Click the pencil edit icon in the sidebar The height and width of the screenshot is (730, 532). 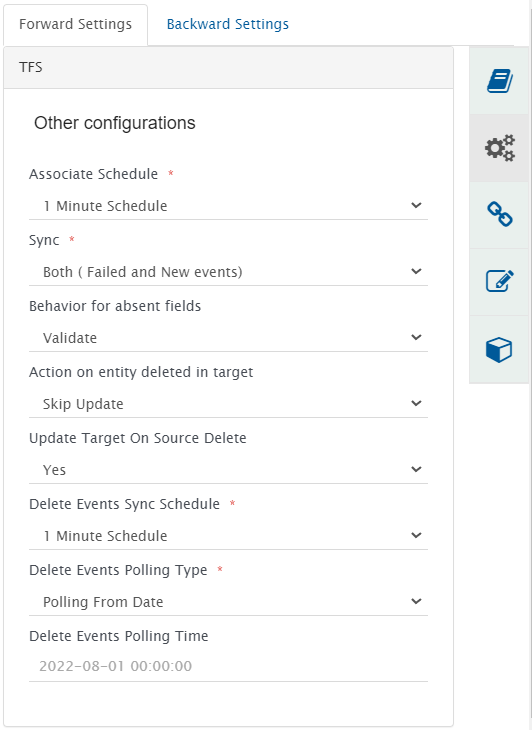point(500,282)
